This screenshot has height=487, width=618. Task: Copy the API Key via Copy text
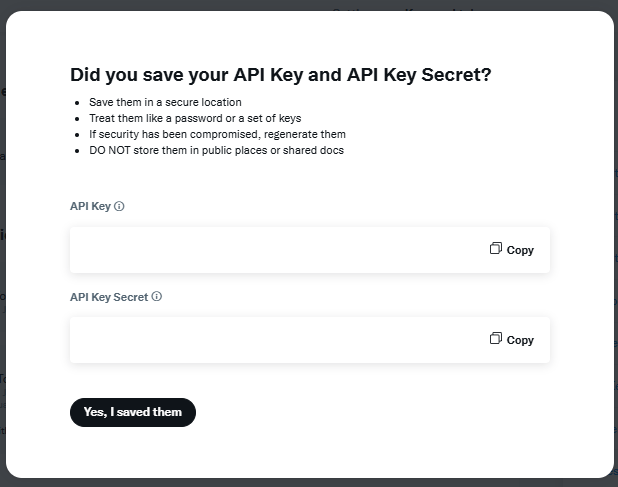[520, 250]
